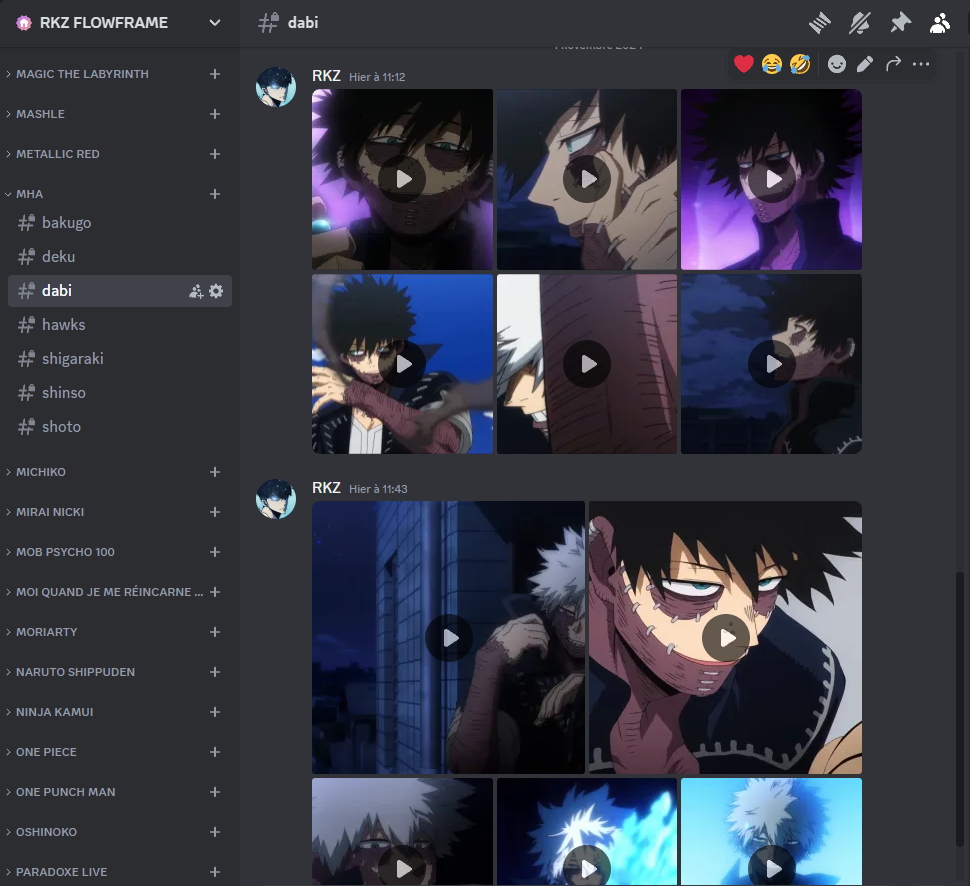Create channel in MOB PSYCHO 100
Screen dimensions: 970x886
point(215,552)
